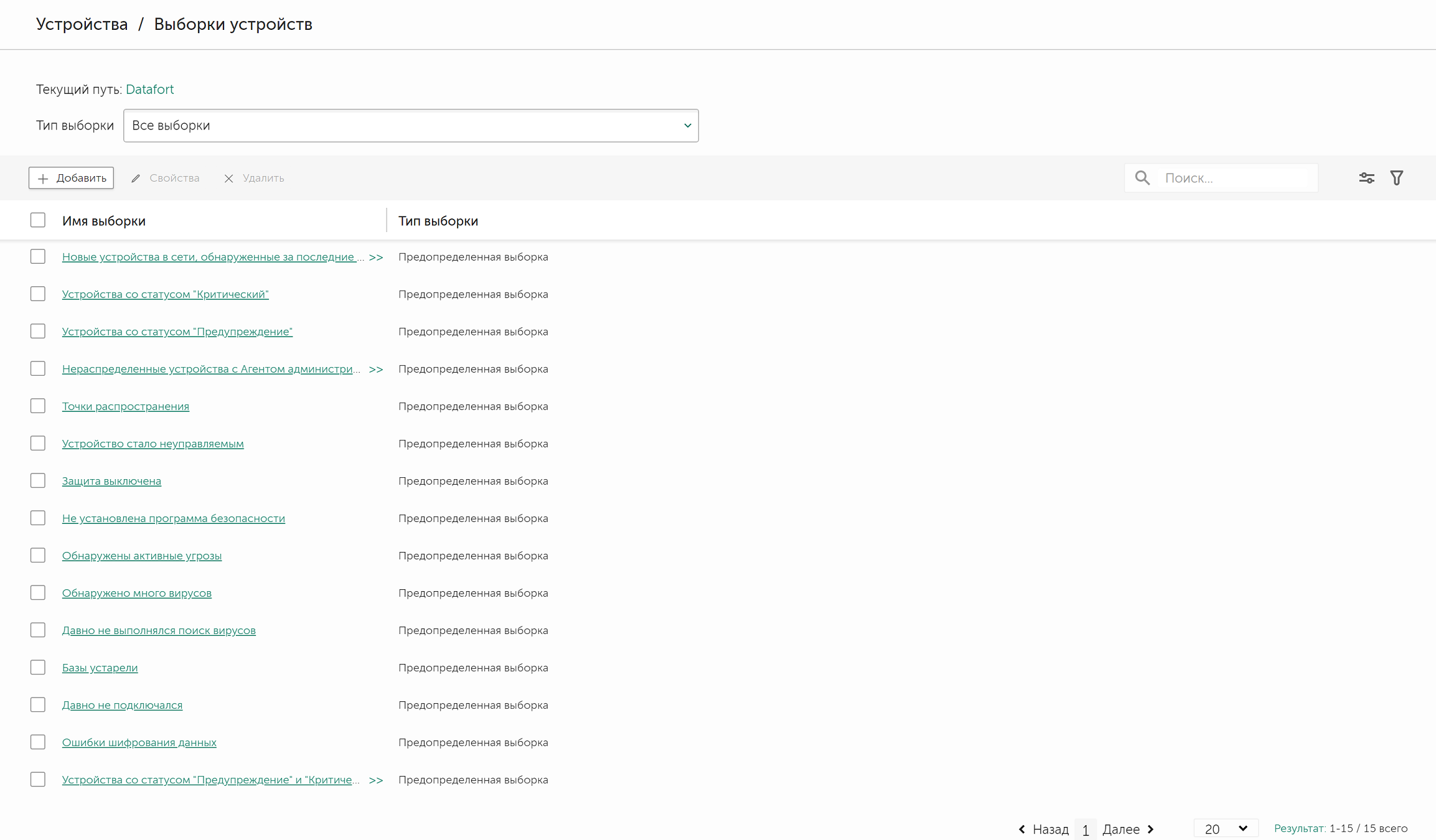Click the Устройства breadcrumb

(82, 24)
